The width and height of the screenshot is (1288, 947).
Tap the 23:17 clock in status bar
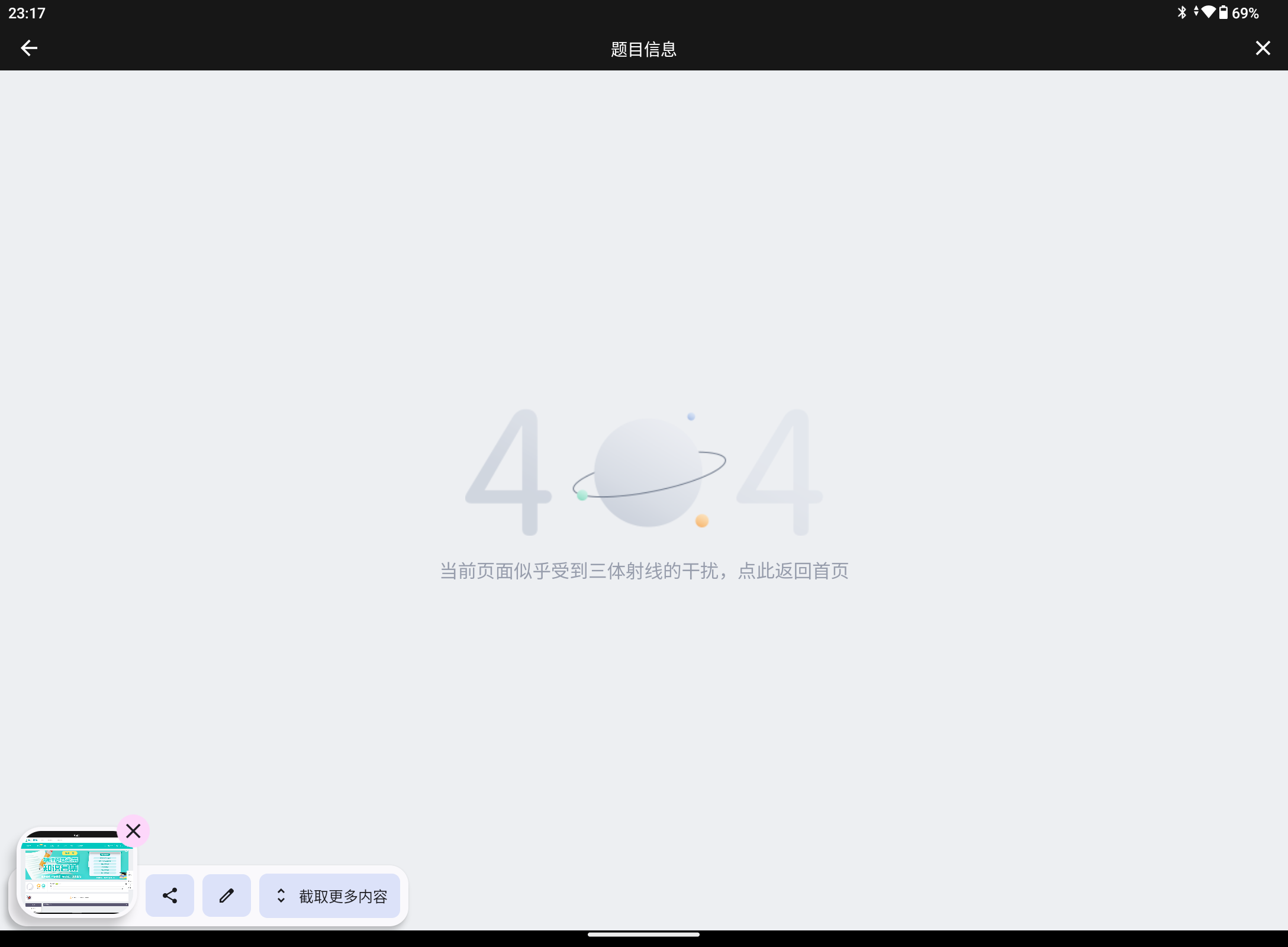tap(27, 13)
